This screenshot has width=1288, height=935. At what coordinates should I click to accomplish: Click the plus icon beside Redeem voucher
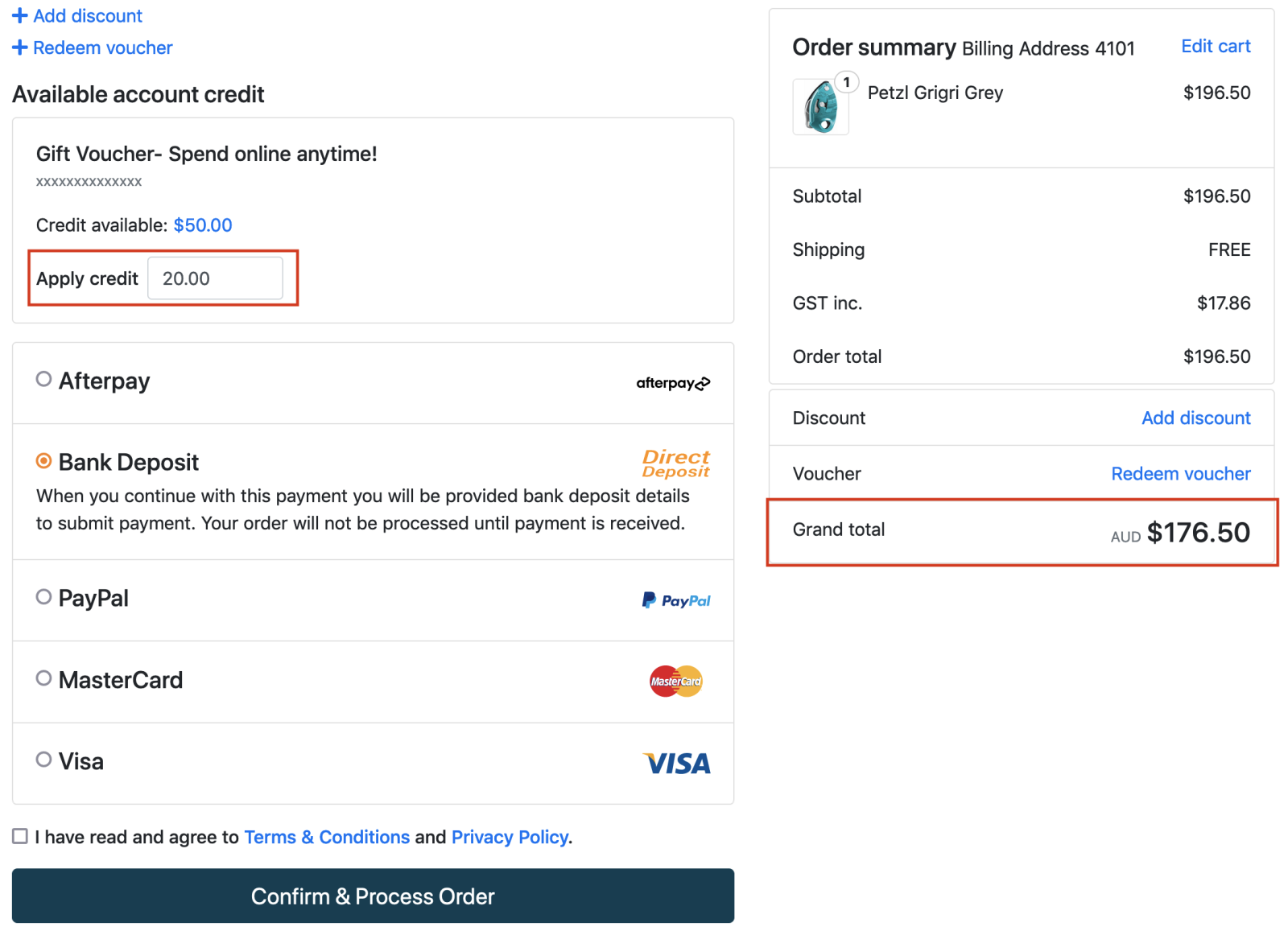(x=20, y=48)
